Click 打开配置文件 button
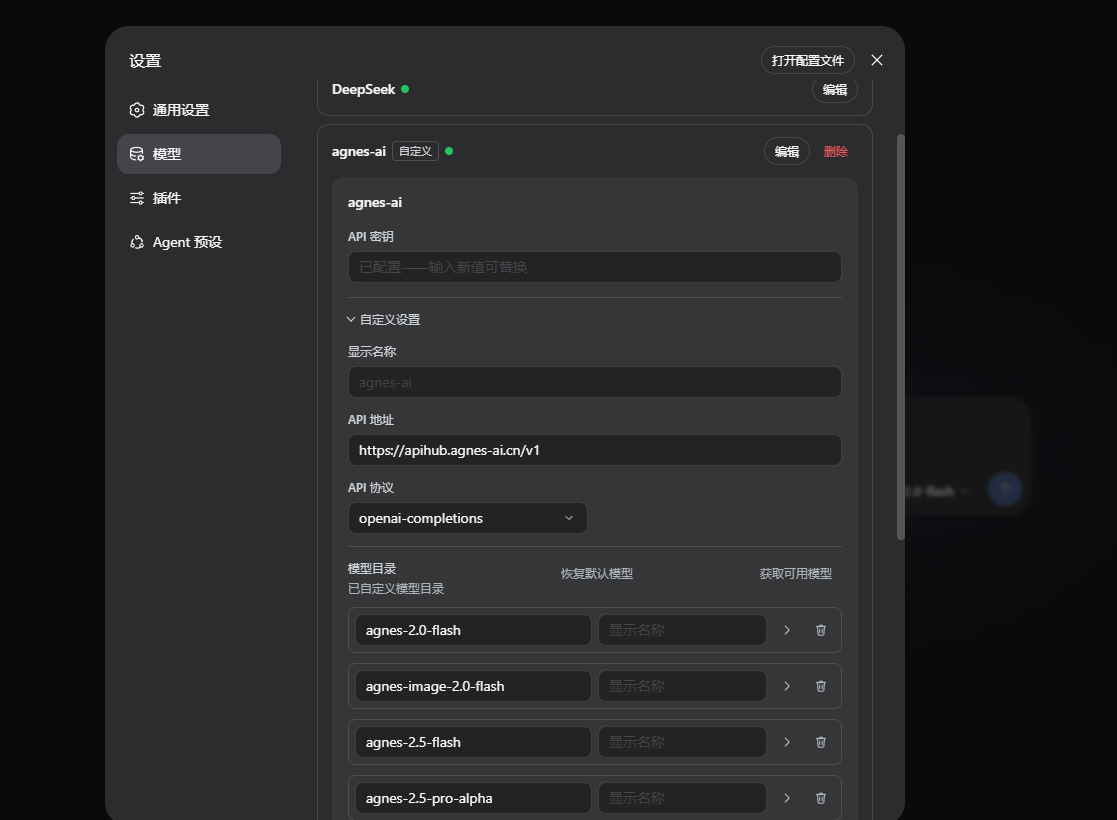This screenshot has height=820, width=1117. (807, 61)
